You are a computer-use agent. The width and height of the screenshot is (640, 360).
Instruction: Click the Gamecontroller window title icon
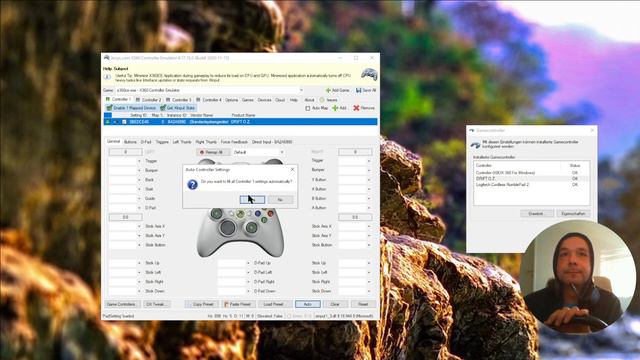472,130
